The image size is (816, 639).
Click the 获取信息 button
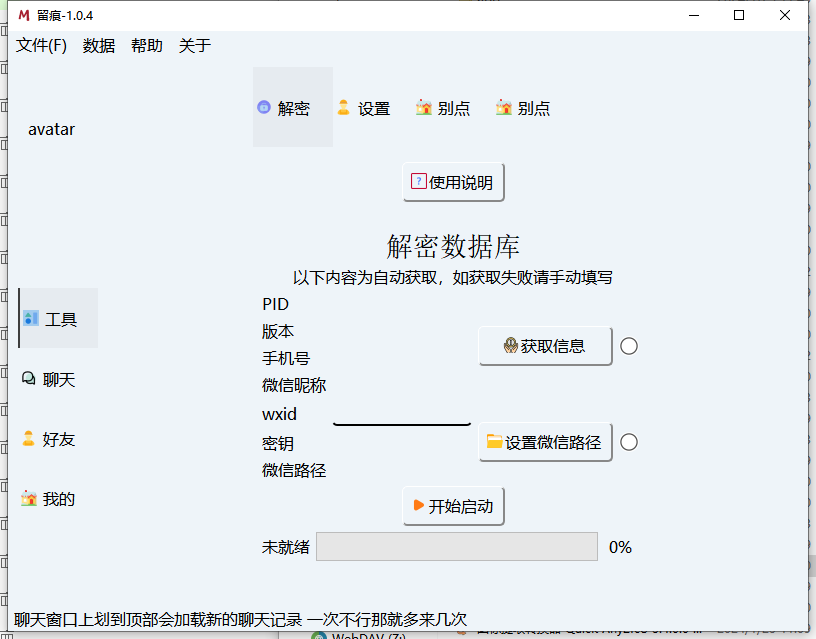[545, 346]
